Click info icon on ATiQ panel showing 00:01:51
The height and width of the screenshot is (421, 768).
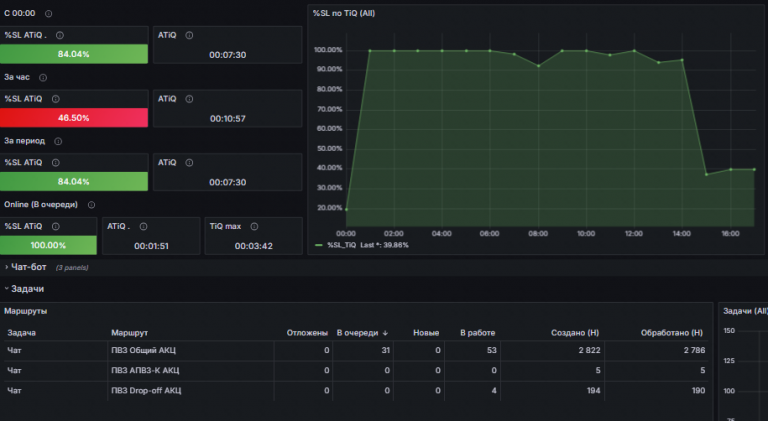click(x=144, y=226)
